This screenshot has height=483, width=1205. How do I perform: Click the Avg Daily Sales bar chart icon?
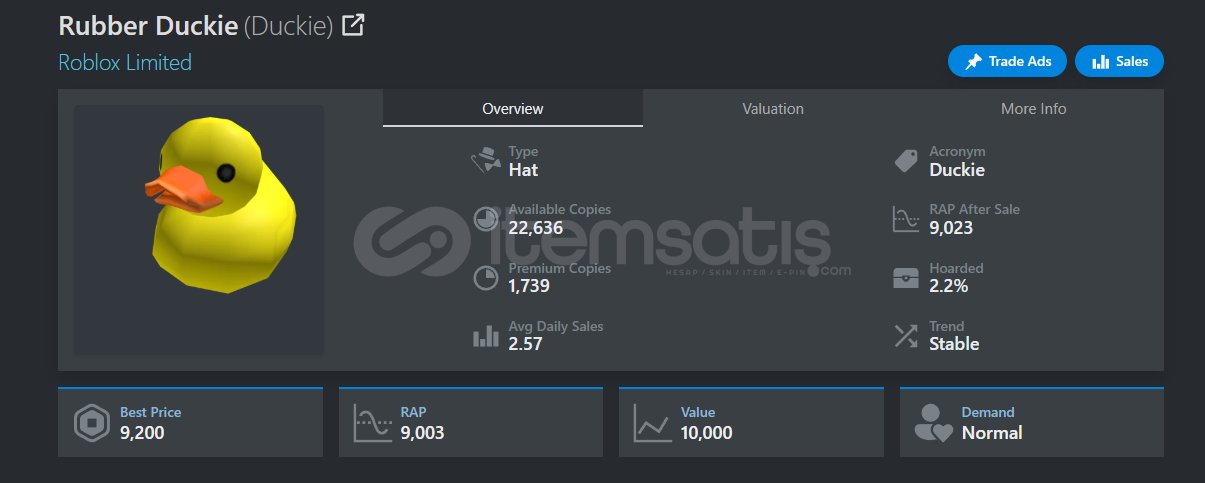click(x=486, y=336)
